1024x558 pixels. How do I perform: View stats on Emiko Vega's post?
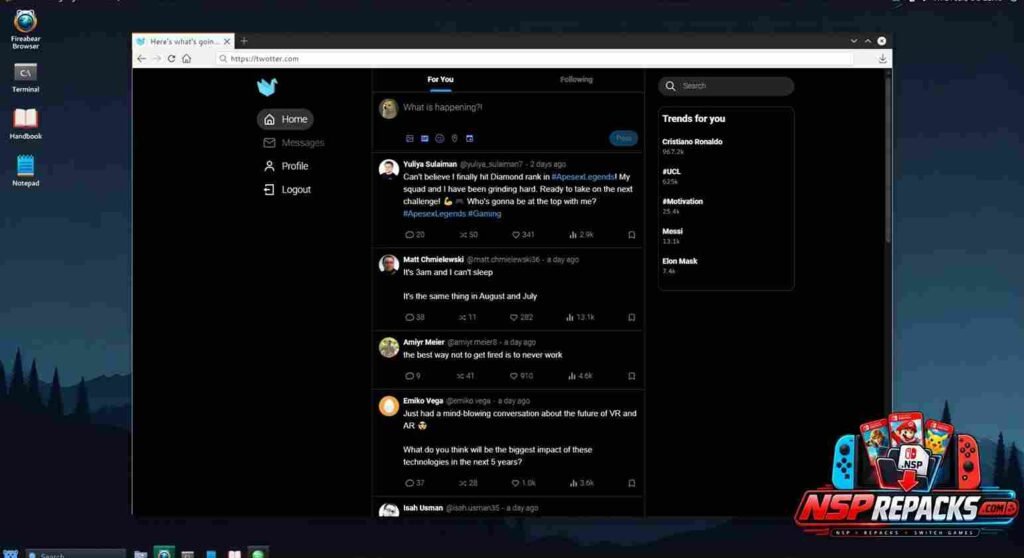pos(581,484)
